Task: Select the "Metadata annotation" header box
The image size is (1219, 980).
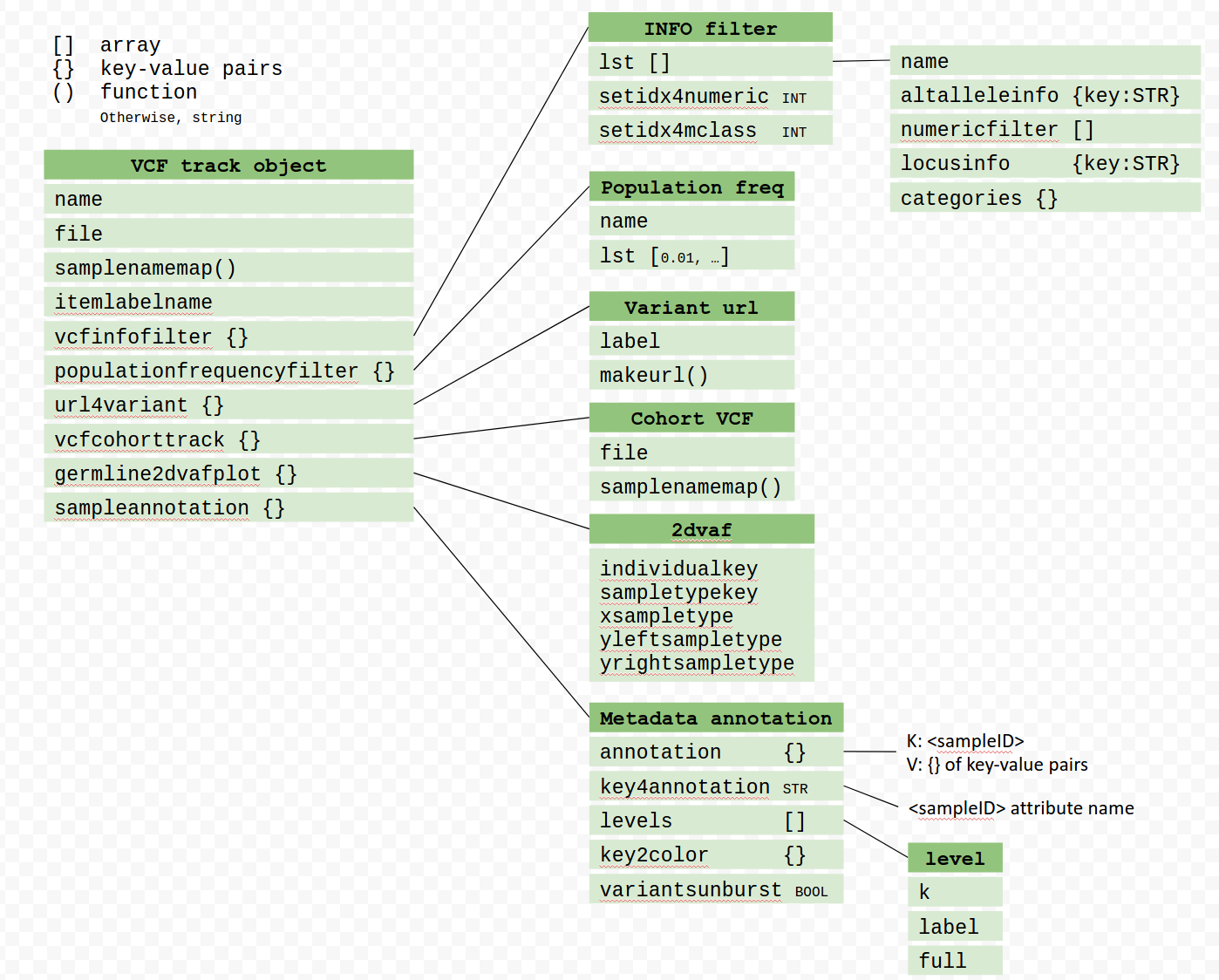Action: click(x=715, y=718)
